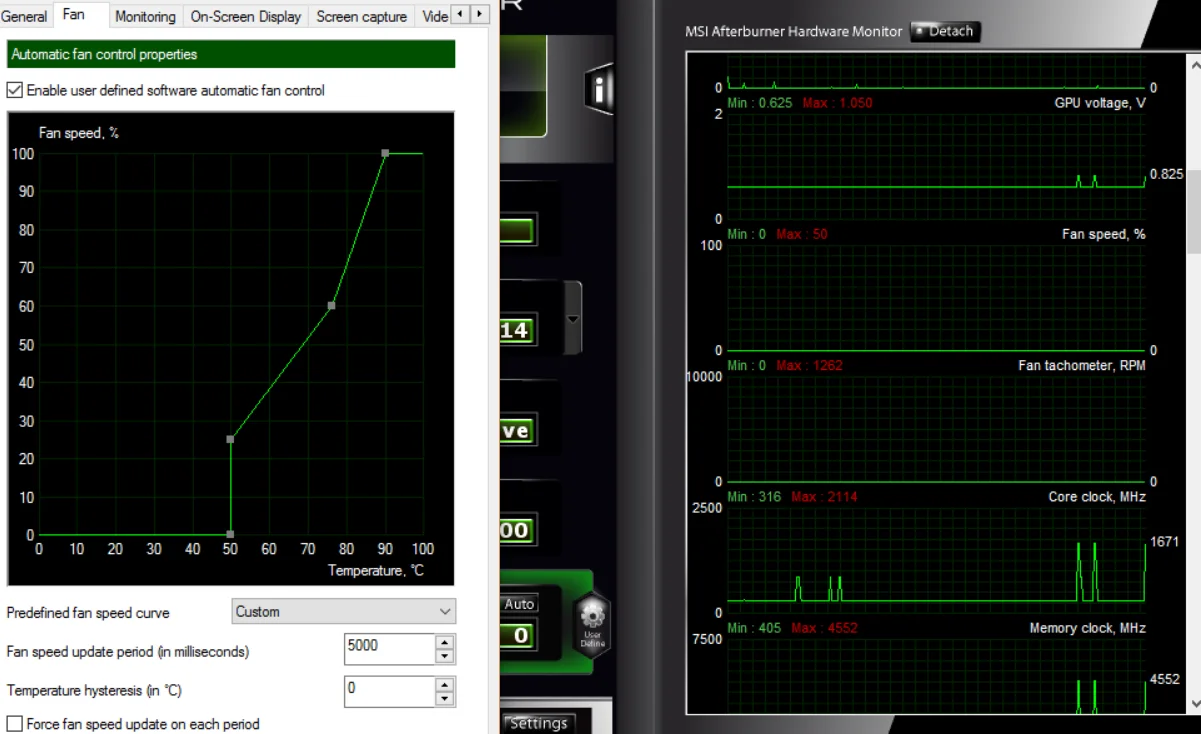Click the fan speed update period field
The width and height of the screenshot is (1201, 734).
coord(390,649)
